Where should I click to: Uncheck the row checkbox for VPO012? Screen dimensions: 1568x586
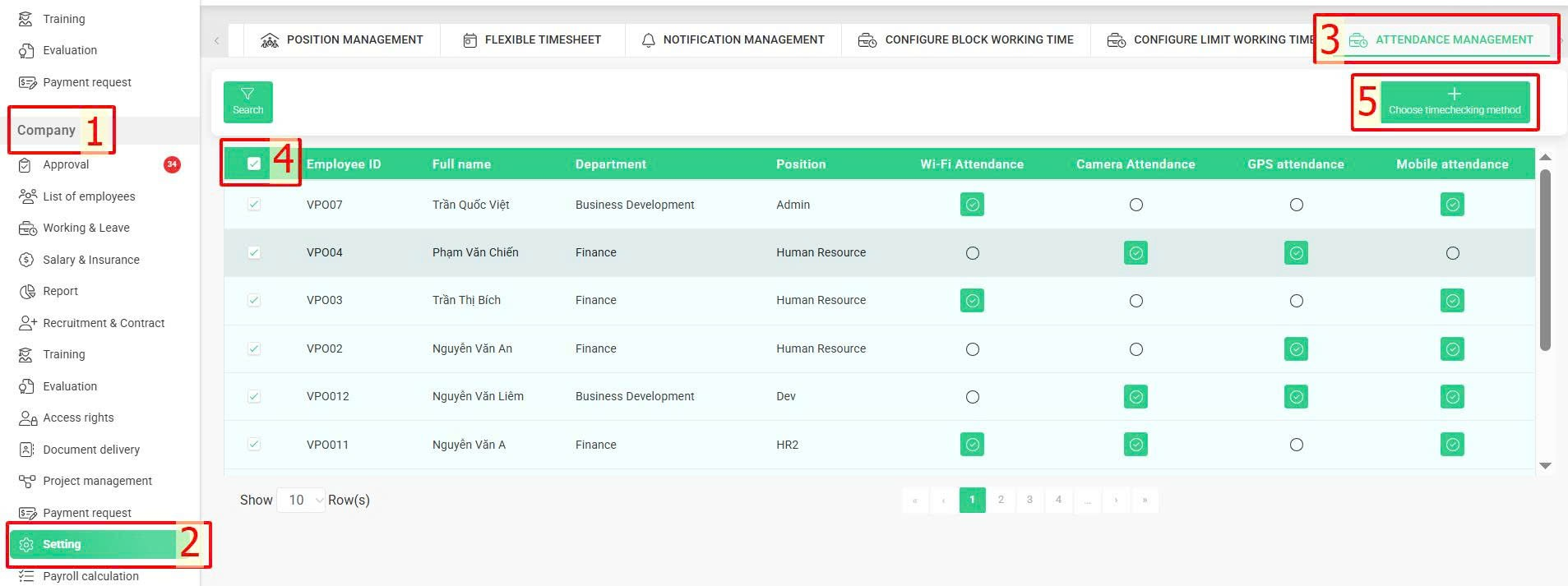(254, 396)
